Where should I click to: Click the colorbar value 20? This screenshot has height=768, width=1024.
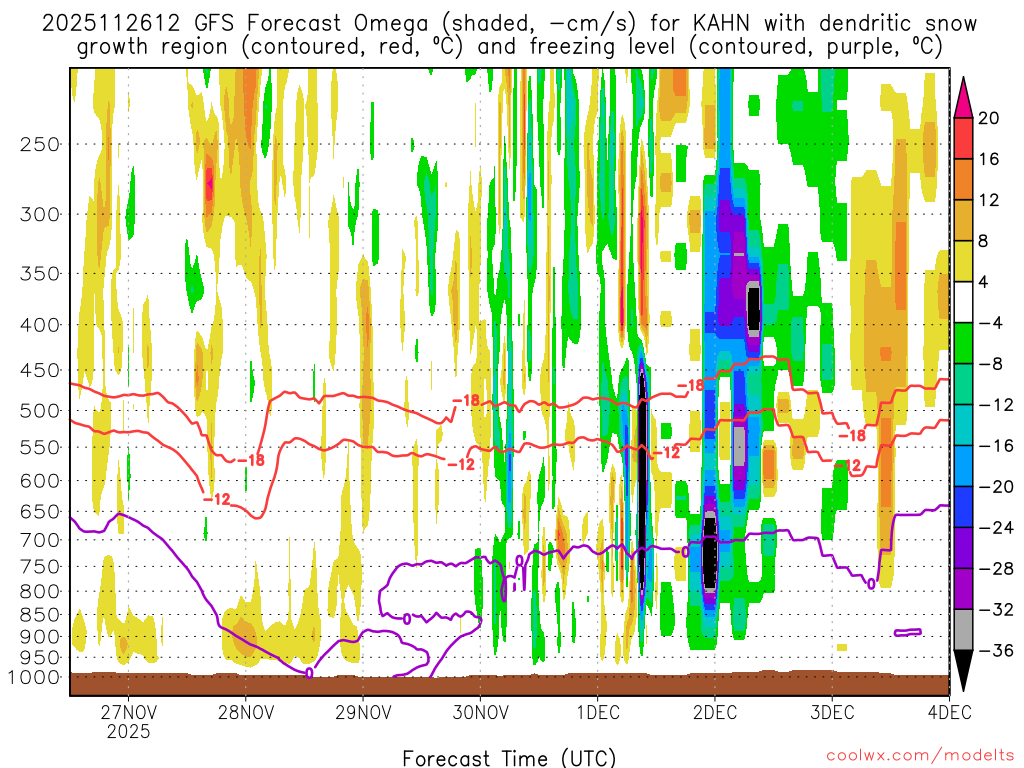click(988, 118)
